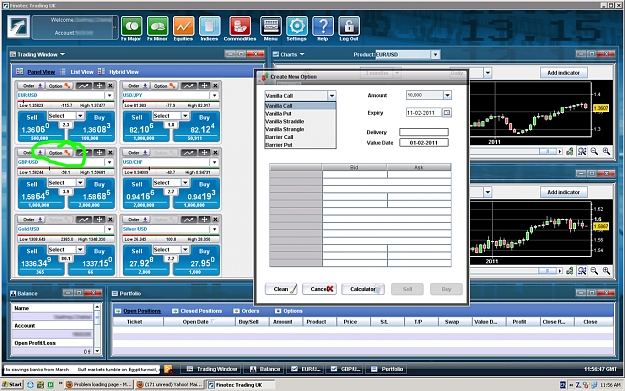Switch to List View

point(82,72)
